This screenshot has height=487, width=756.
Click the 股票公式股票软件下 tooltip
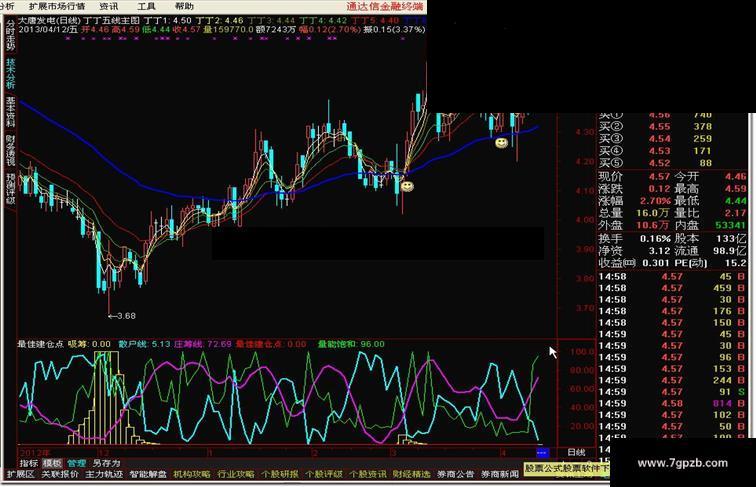(x=567, y=468)
